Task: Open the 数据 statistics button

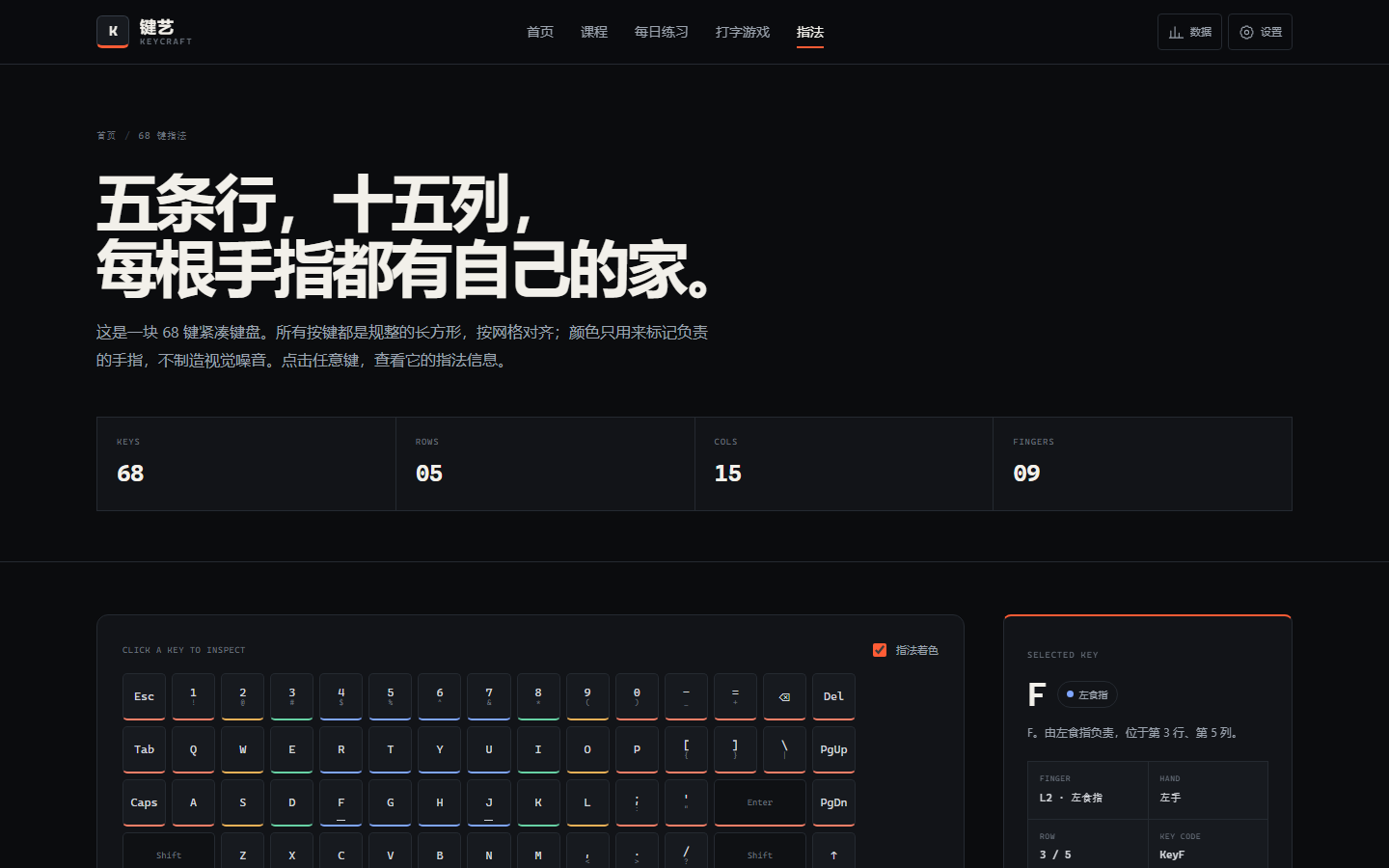Action: (x=1189, y=32)
